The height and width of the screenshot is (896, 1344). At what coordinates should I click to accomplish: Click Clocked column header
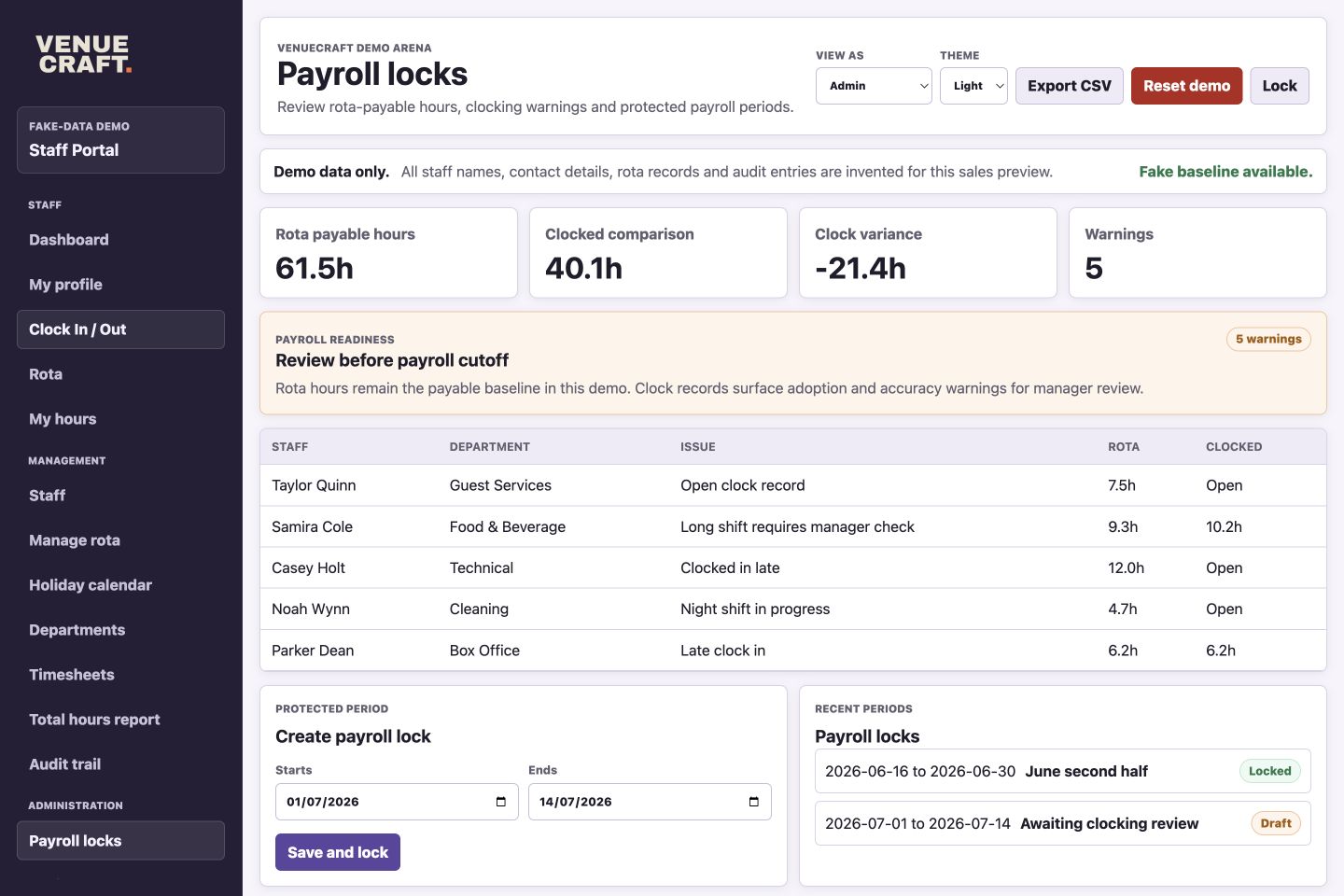[x=1234, y=447]
